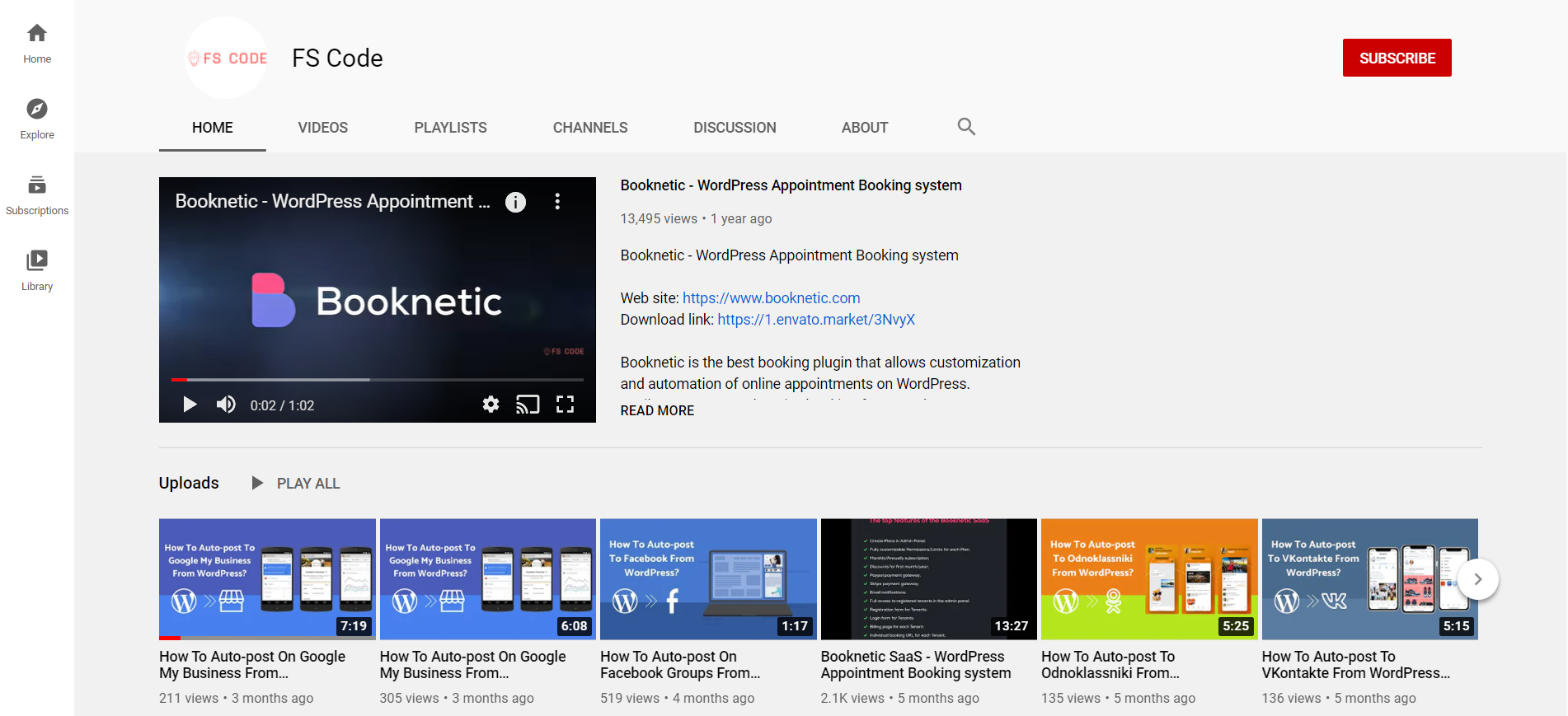The height and width of the screenshot is (716, 1568).
Task: Open Library in the sidebar
Action: point(37,271)
